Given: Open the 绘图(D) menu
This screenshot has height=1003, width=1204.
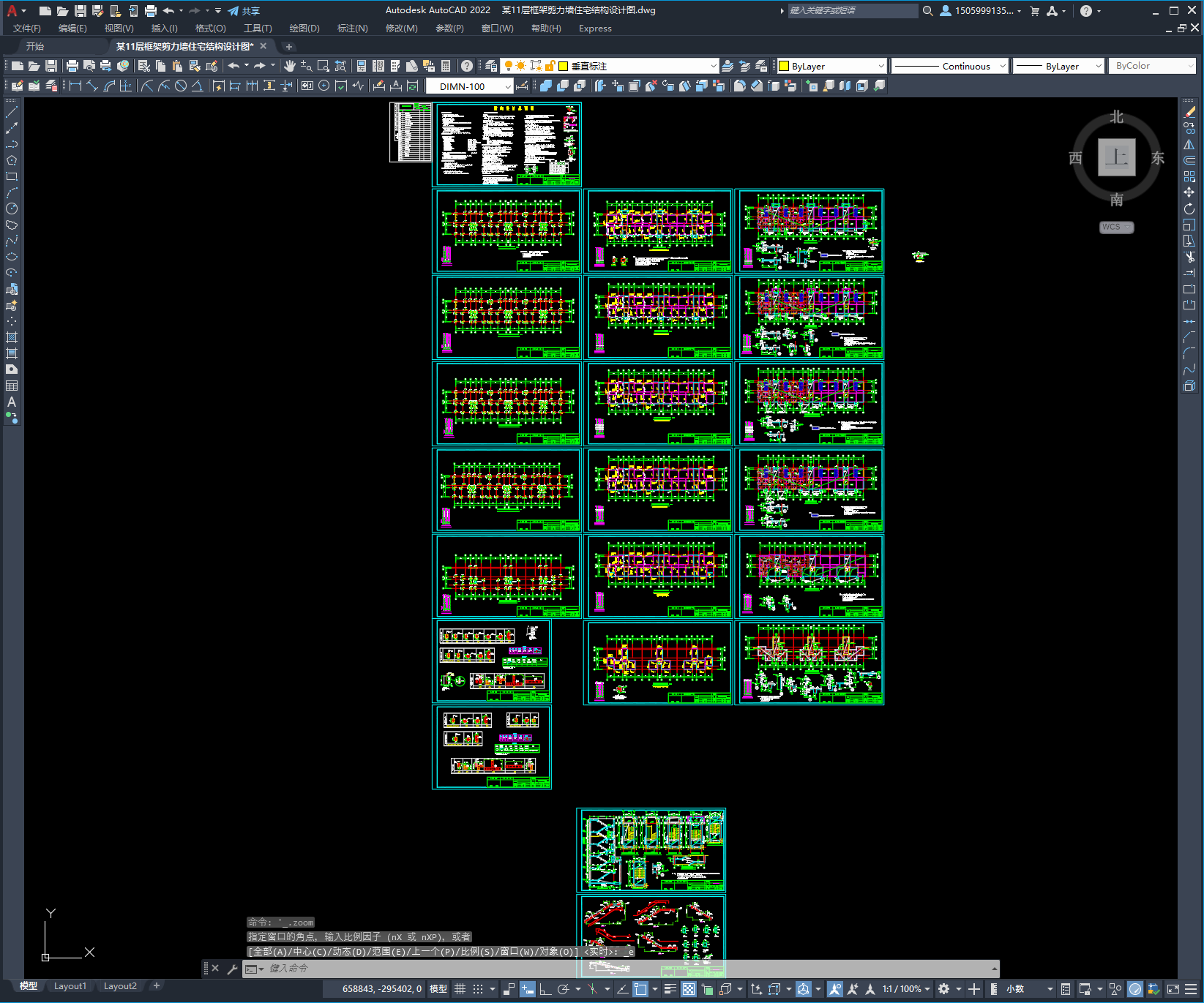Looking at the screenshot, I should pyautogui.click(x=304, y=29).
